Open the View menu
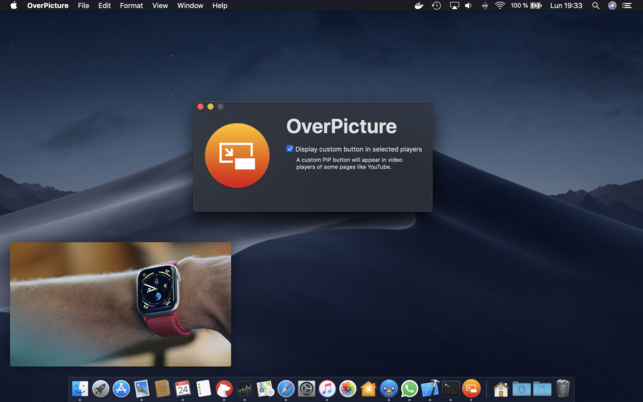The width and height of the screenshot is (643, 402). (x=160, y=6)
